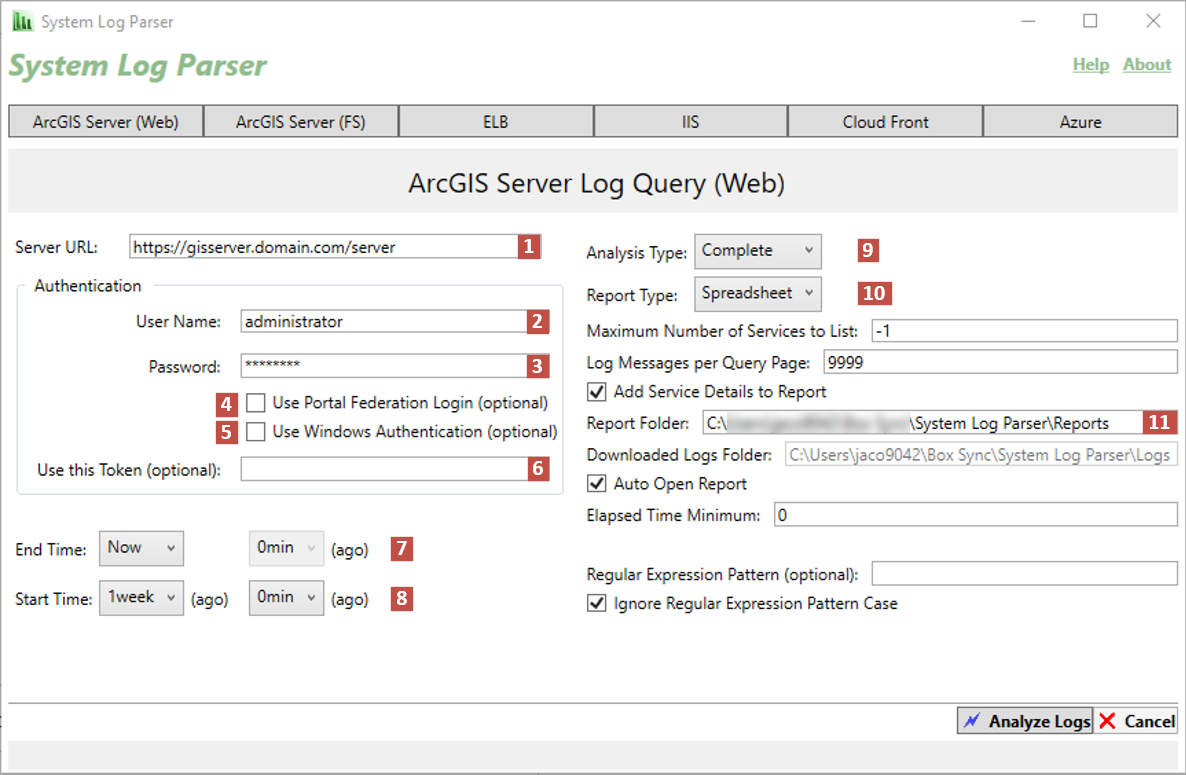
Task: Click the Cancel button
Action: (1136, 721)
